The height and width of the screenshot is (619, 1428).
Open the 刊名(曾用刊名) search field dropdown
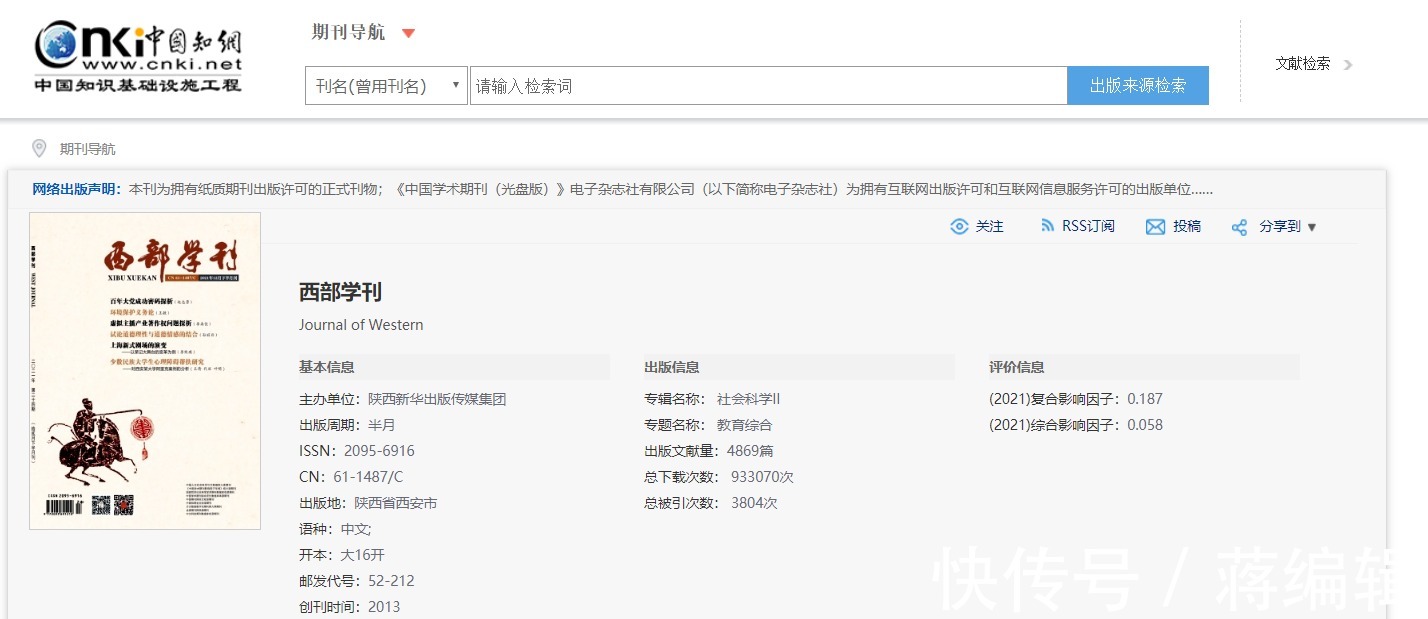(x=386, y=86)
